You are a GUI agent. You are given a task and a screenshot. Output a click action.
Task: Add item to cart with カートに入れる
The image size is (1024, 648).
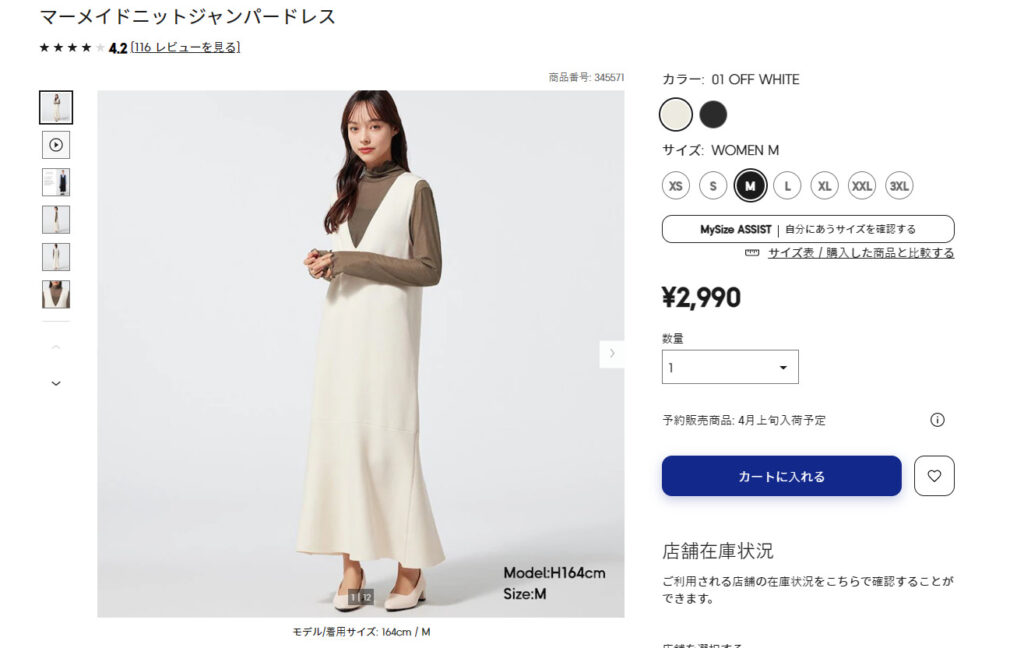click(781, 476)
